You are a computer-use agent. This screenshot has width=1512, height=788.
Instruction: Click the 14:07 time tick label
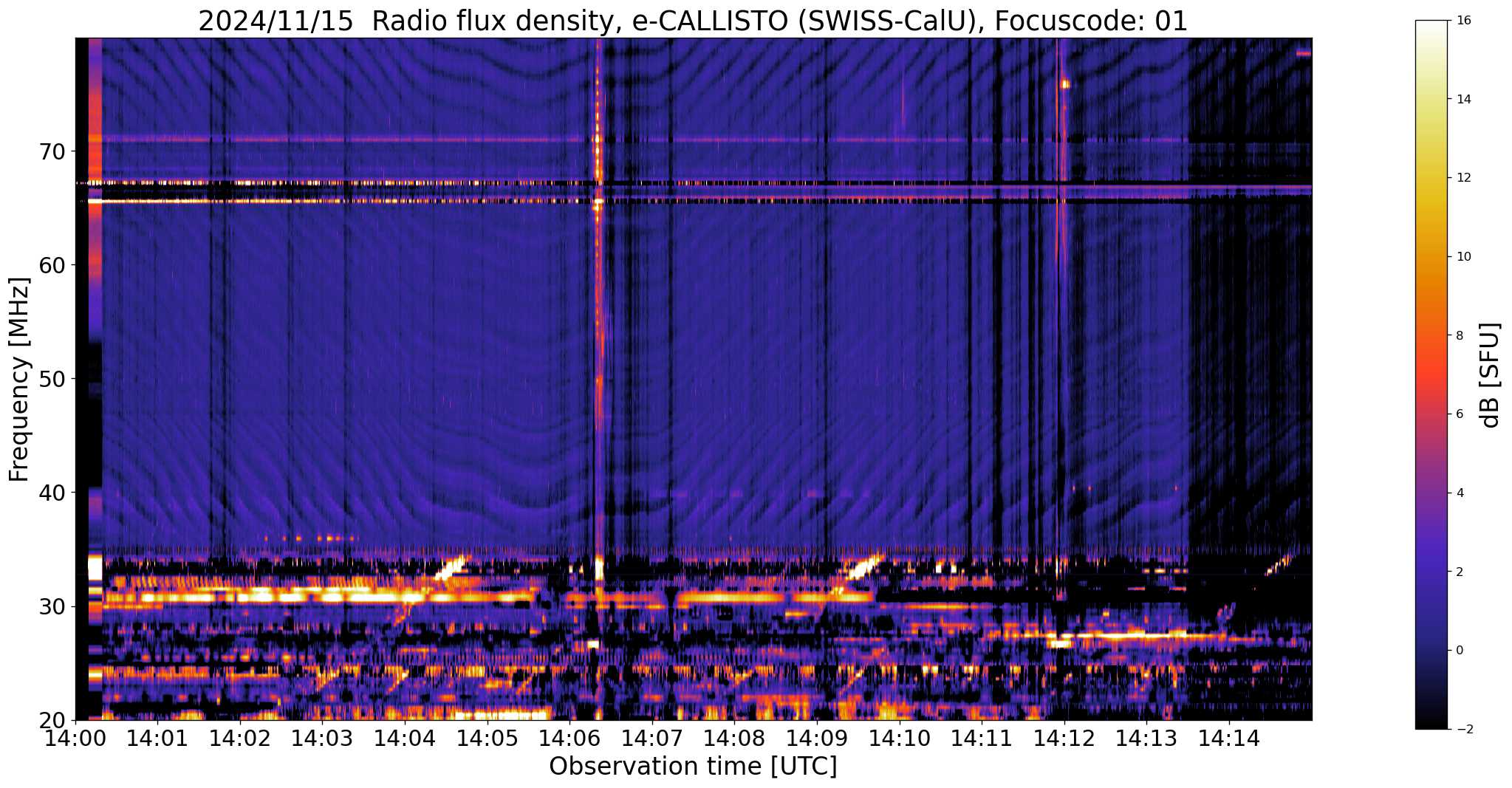pos(652,738)
